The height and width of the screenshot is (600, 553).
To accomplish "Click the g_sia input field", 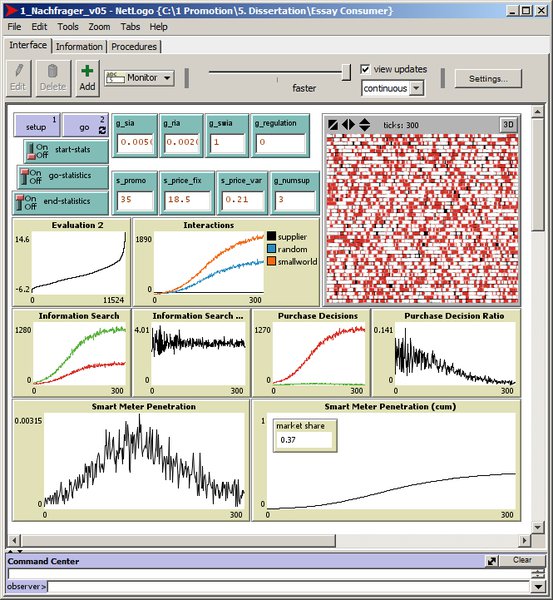I will click(x=135, y=142).
